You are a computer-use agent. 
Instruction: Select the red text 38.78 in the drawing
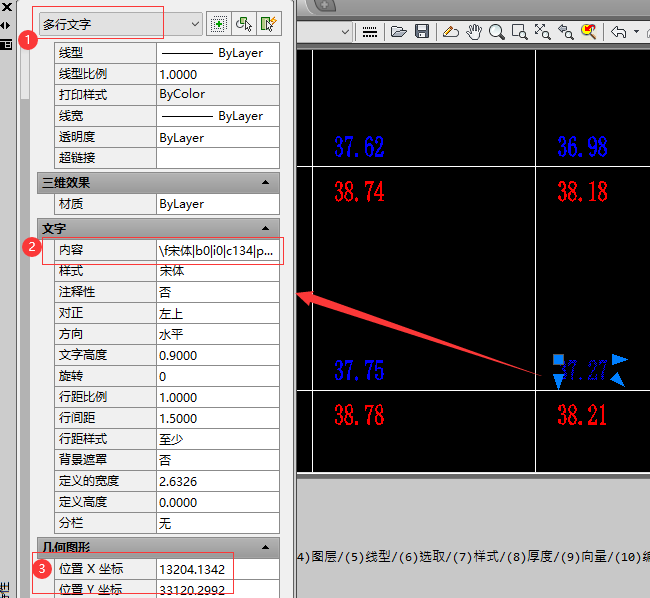coord(359,415)
